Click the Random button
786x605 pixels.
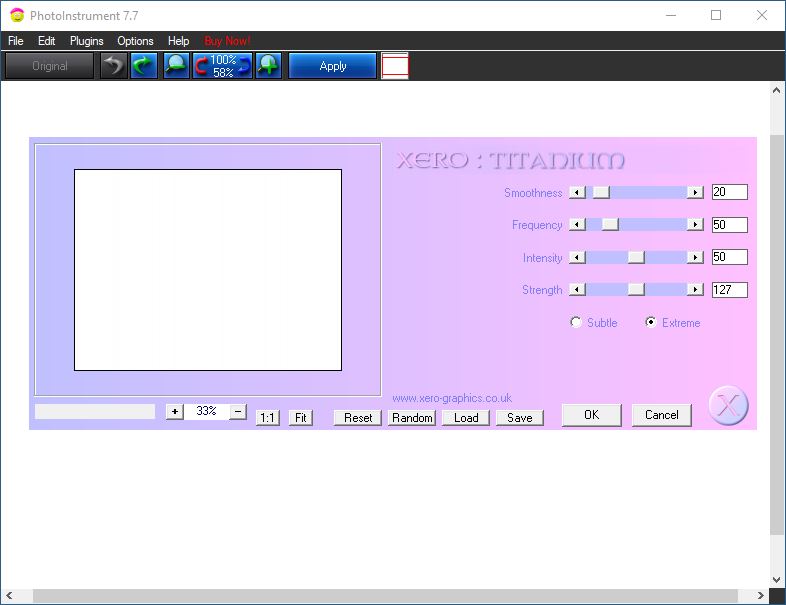tap(412, 418)
